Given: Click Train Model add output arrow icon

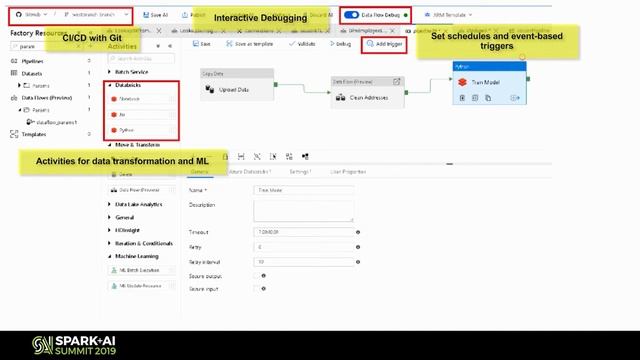Looking at the screenshot, I should coord(515,98).
